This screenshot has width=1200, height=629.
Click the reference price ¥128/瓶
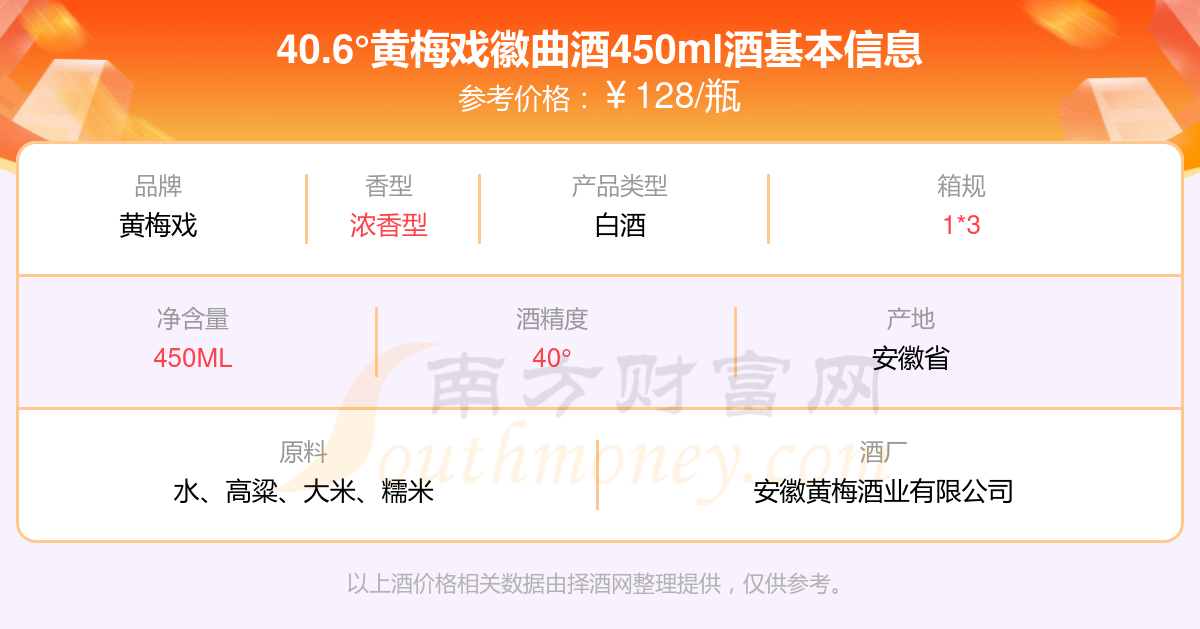click(x=673, y=97)
